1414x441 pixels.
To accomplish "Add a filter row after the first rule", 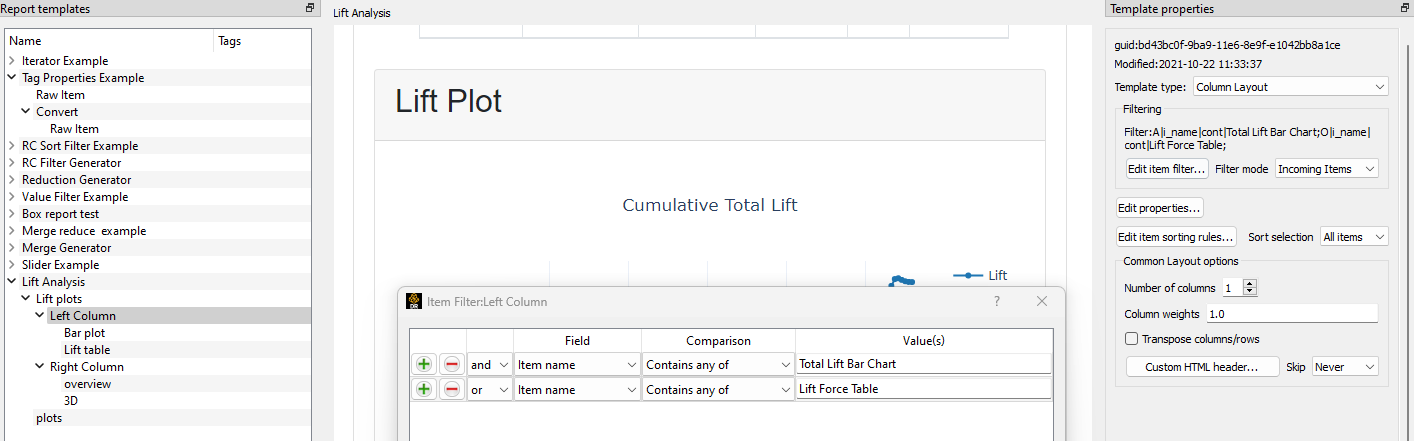I will pos(424,365).
